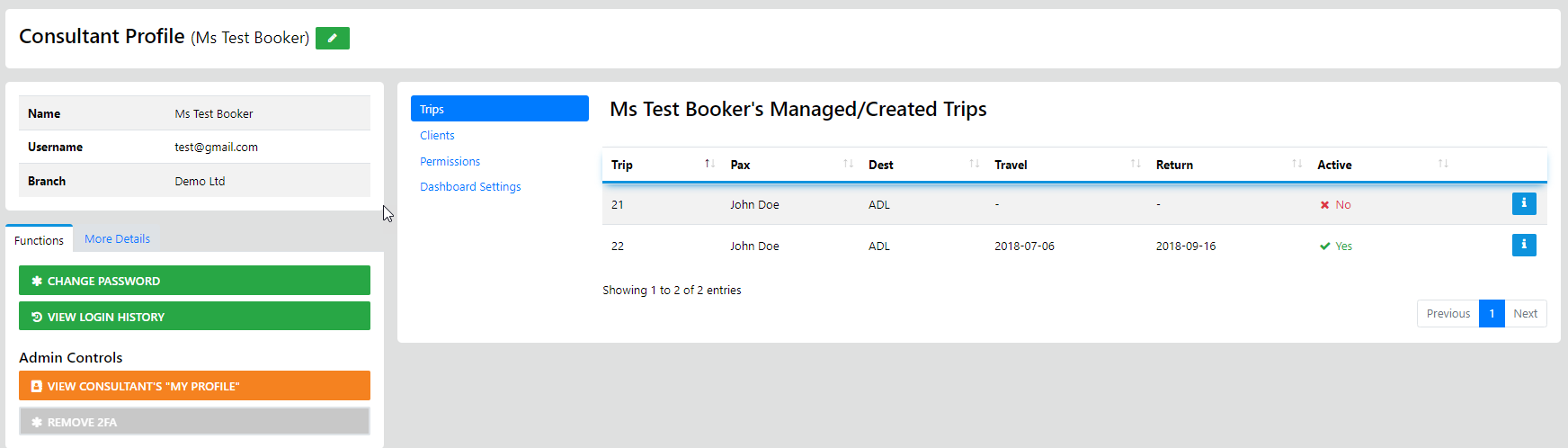Click View Login History button
The image size is (1568, 448).
click(x=194, y=317)
